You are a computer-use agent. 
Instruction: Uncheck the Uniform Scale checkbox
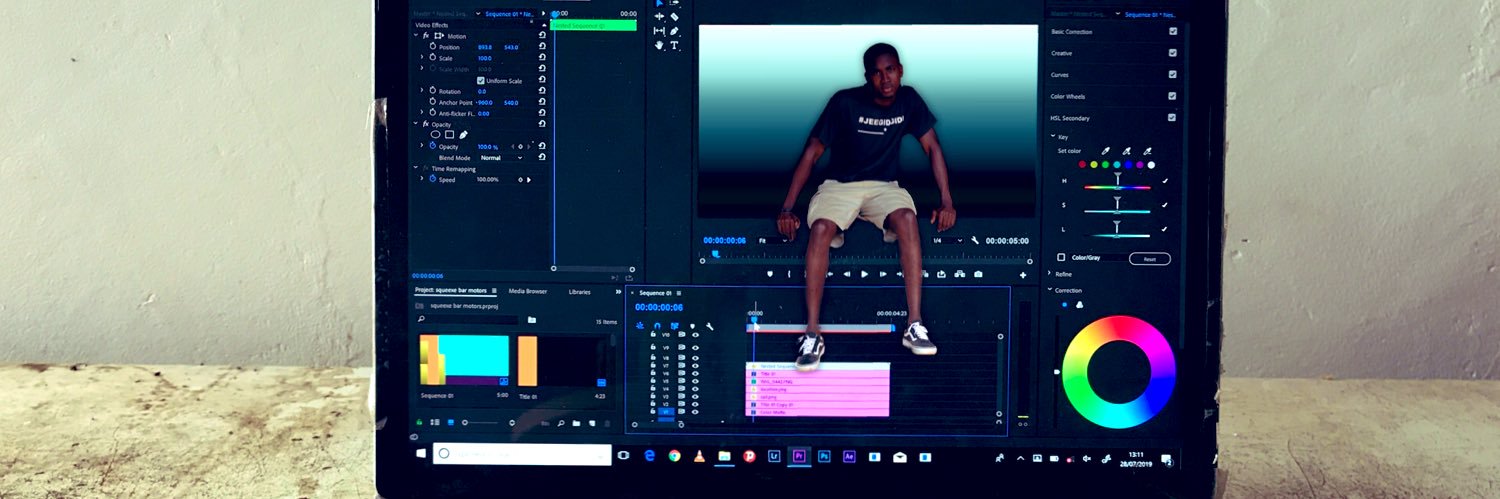coord(480,80)
